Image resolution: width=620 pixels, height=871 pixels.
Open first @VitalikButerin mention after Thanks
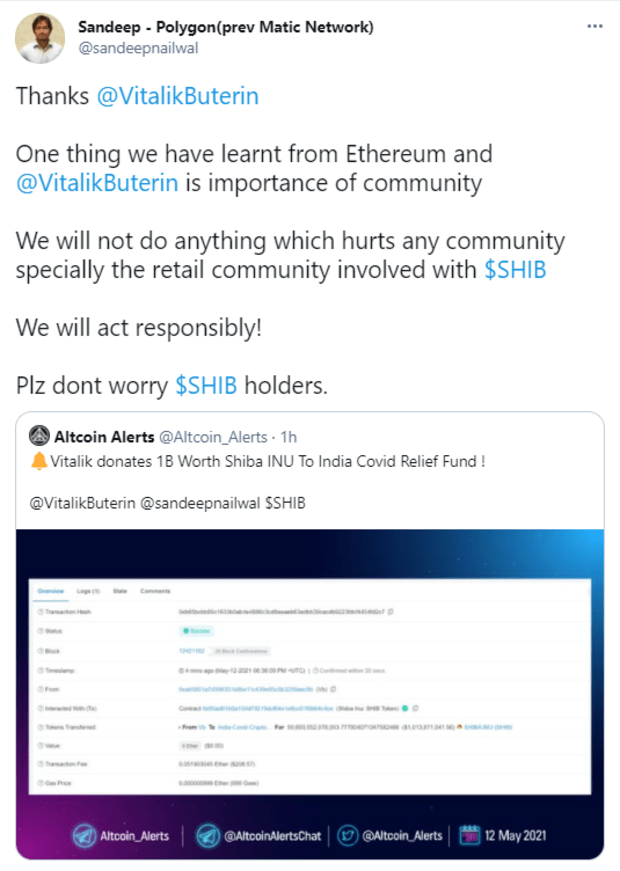click(x=177, y=97)
